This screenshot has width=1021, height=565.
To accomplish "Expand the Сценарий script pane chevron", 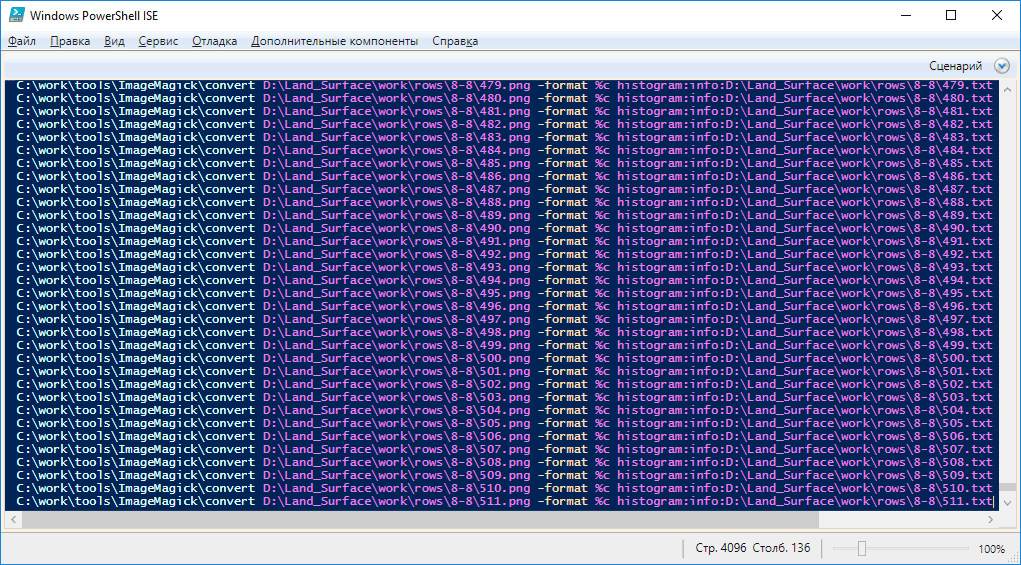I will pos(1002,66).
